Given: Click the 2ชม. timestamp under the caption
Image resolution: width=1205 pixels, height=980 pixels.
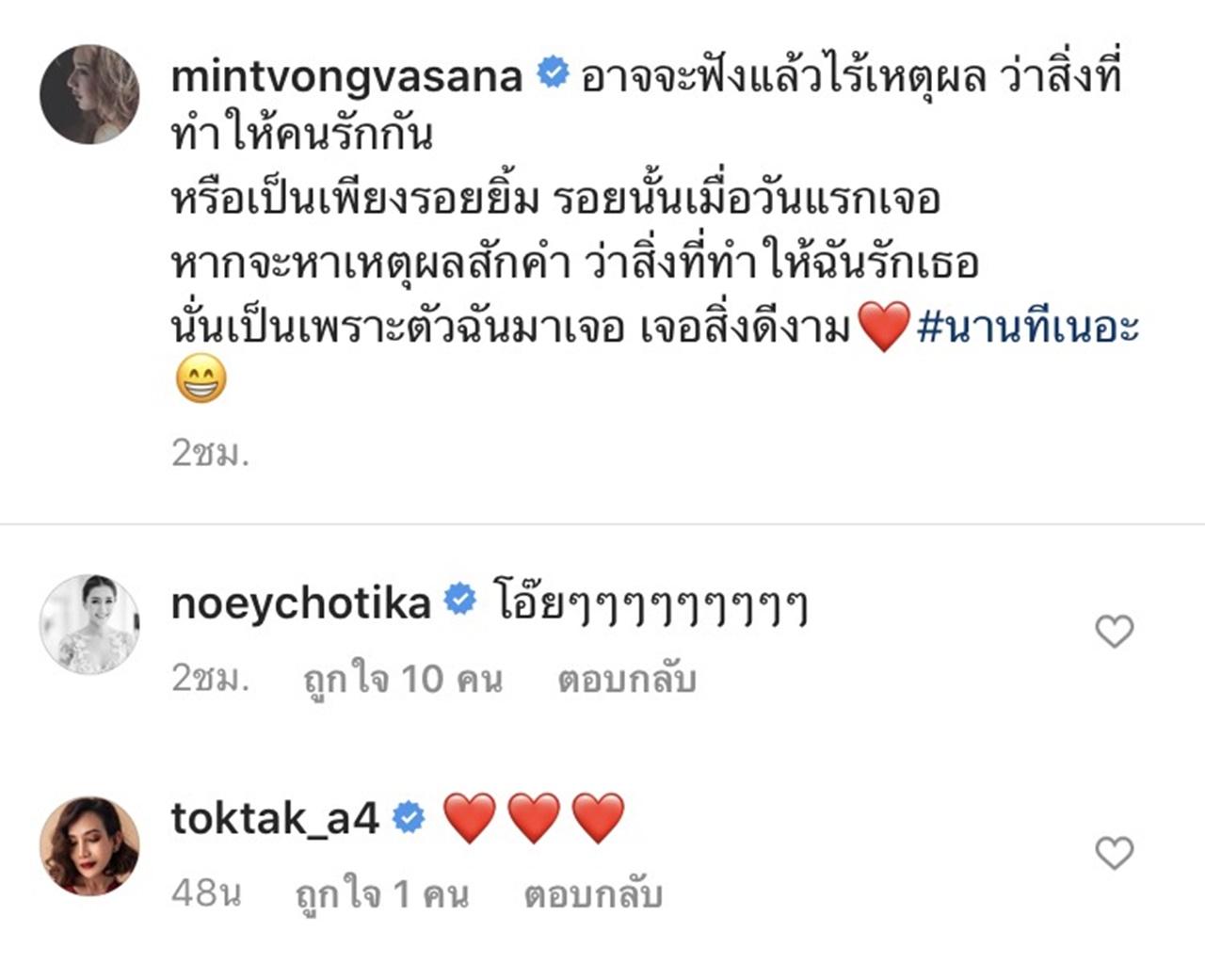Looking at the screenshot, I should tap(210, 454).
